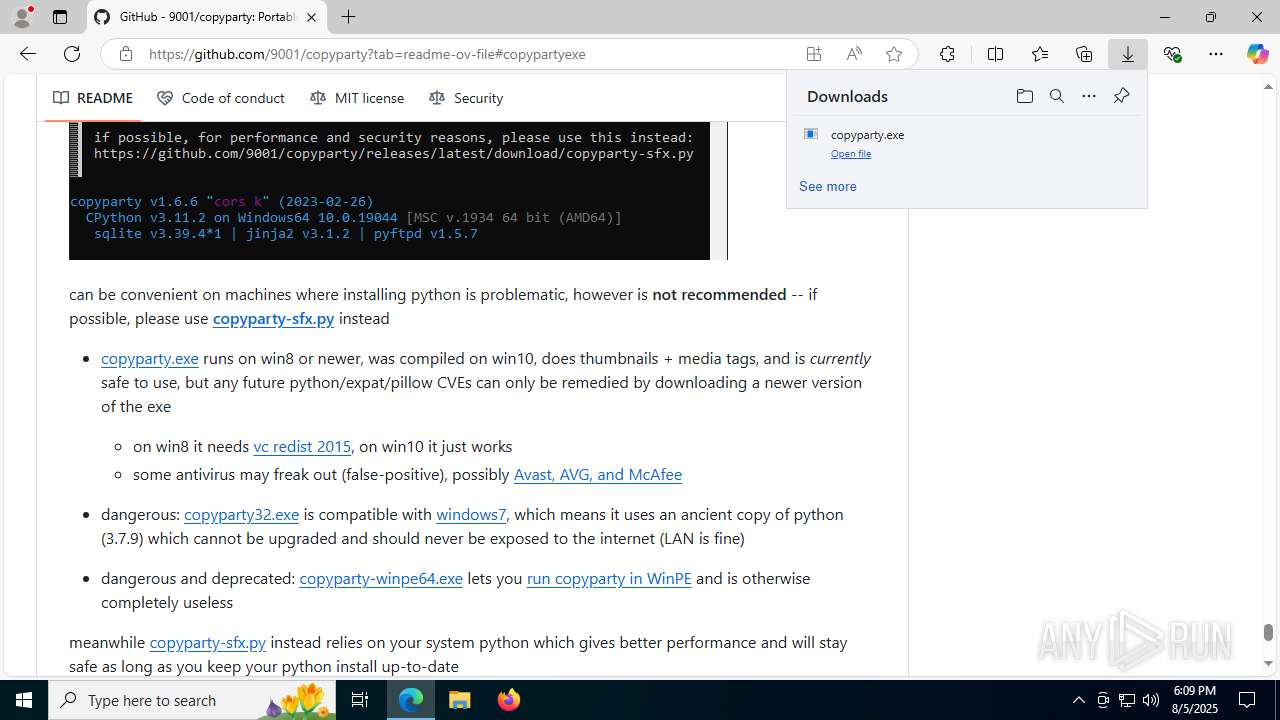
Task: Open the app available icon in address bar
Action: pos(814,54)
